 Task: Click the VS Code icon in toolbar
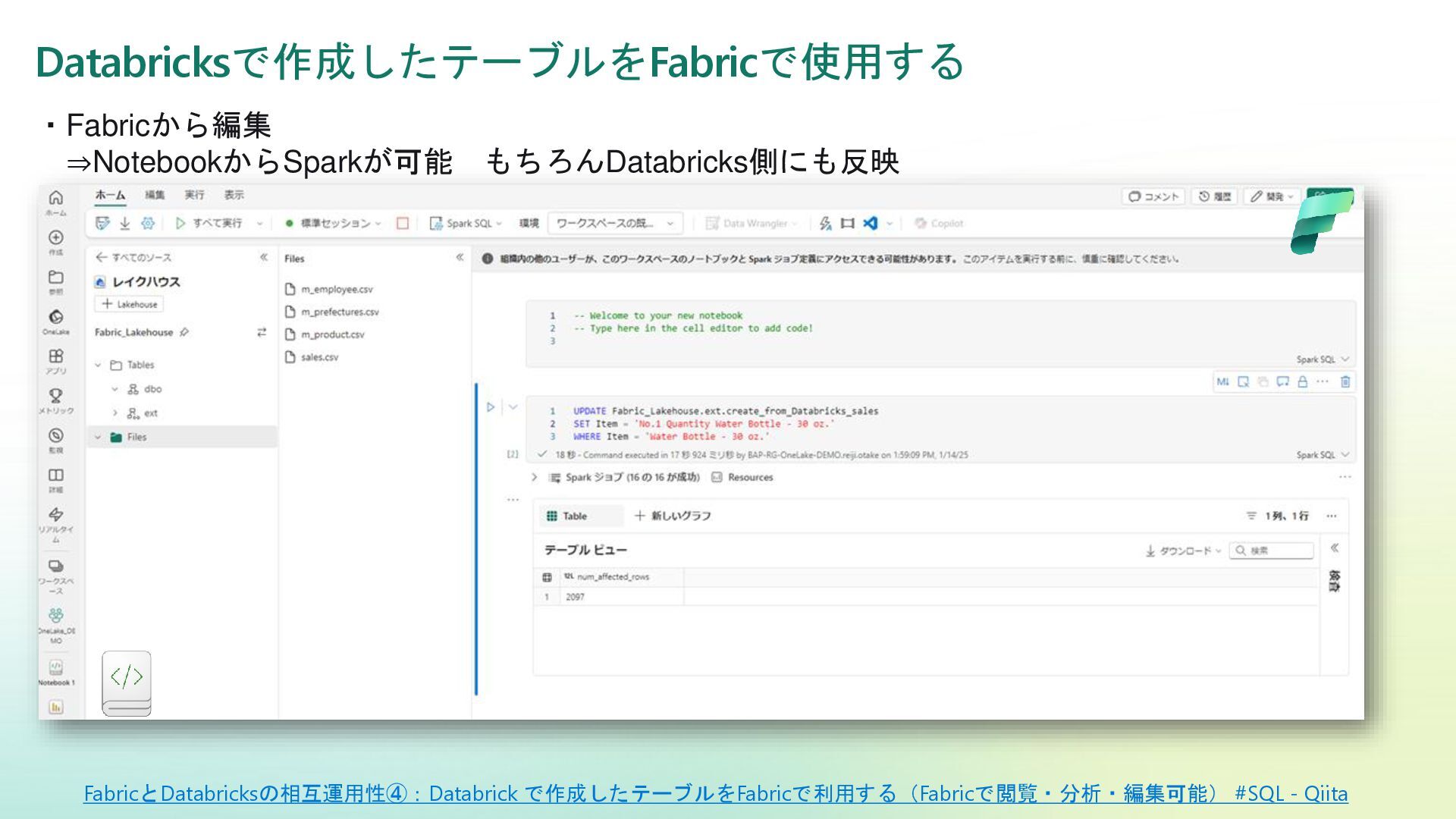tap(871, 223)
